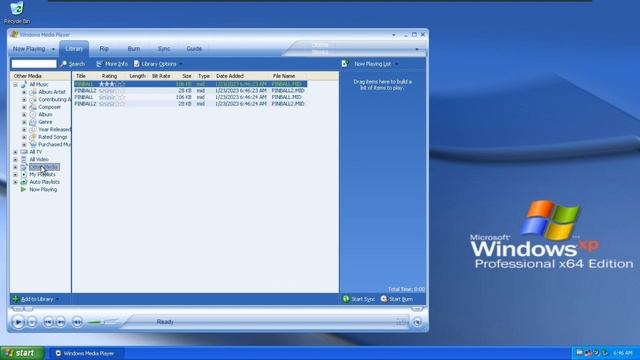Image resolution: width=640 pixels, height=360 pixels.
Task: Sort by Size column header
Action: [187, 76]
